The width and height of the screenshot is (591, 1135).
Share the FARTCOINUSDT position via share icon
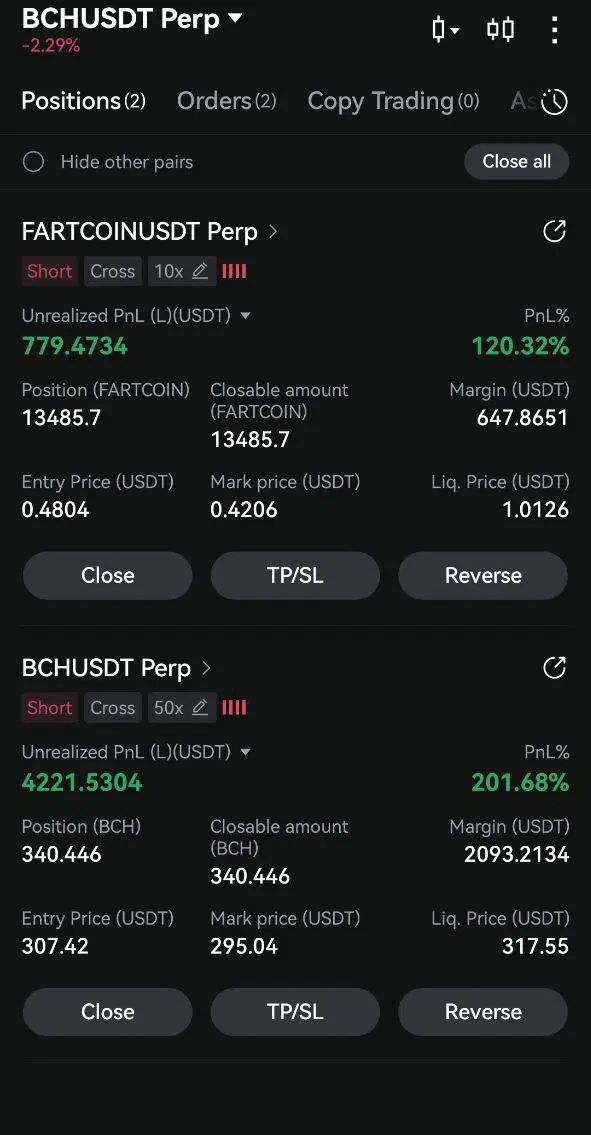[554, 232]
